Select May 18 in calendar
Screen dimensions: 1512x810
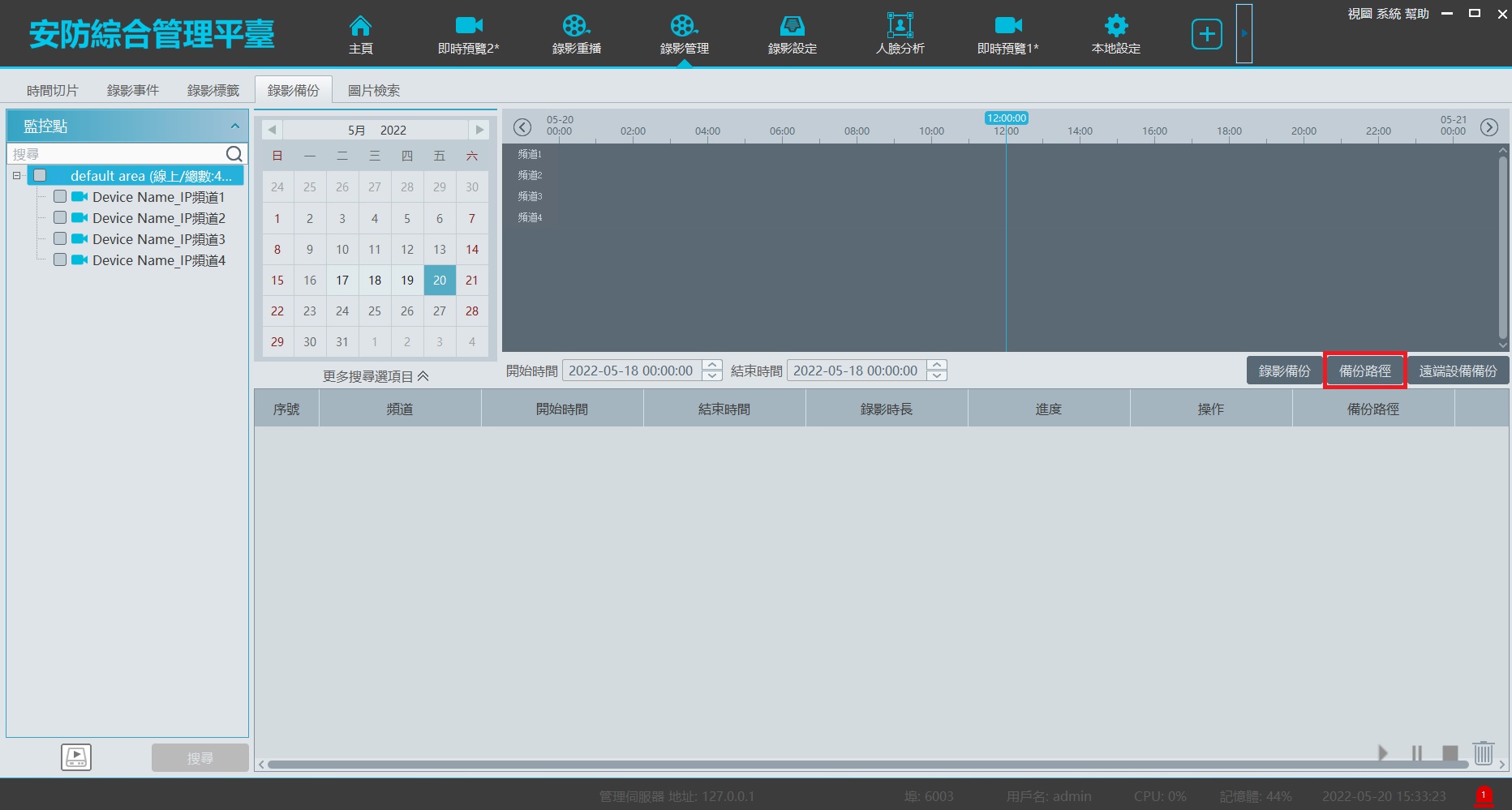click(x=375, y=281)
